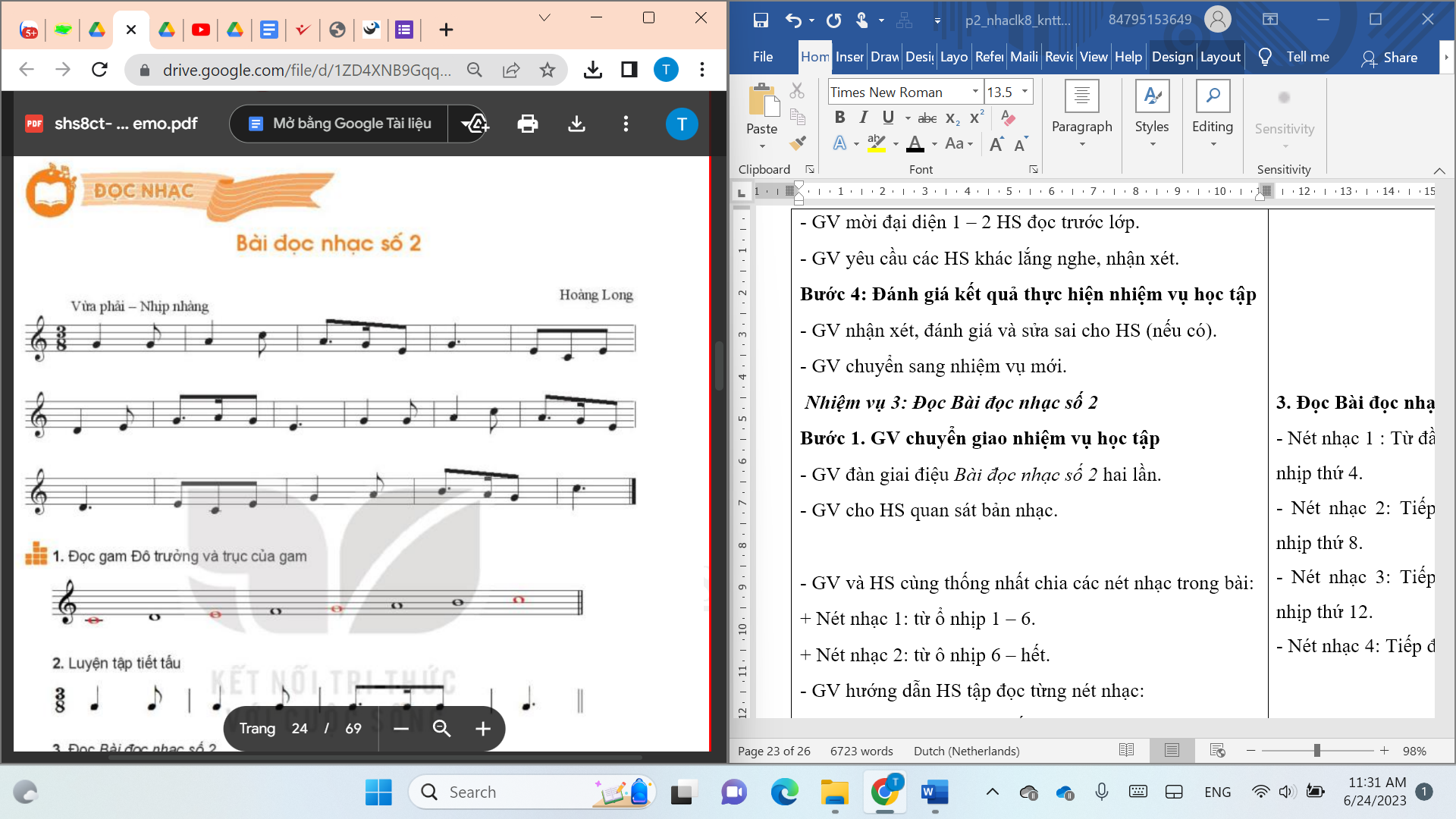Open new Chrome tab
1456x819 pixels.
(446, 30)
